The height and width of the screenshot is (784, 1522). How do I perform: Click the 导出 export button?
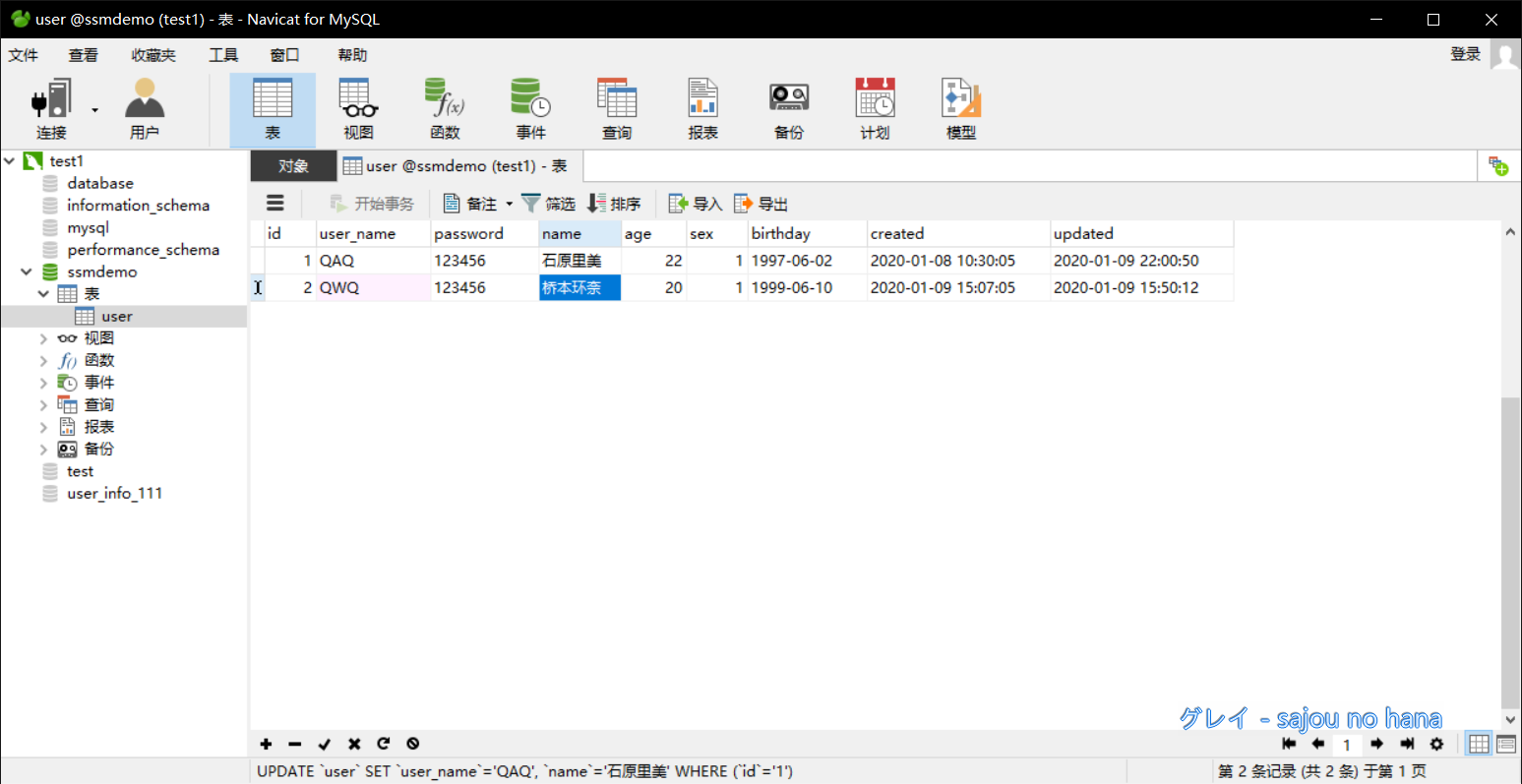(761, 204)
